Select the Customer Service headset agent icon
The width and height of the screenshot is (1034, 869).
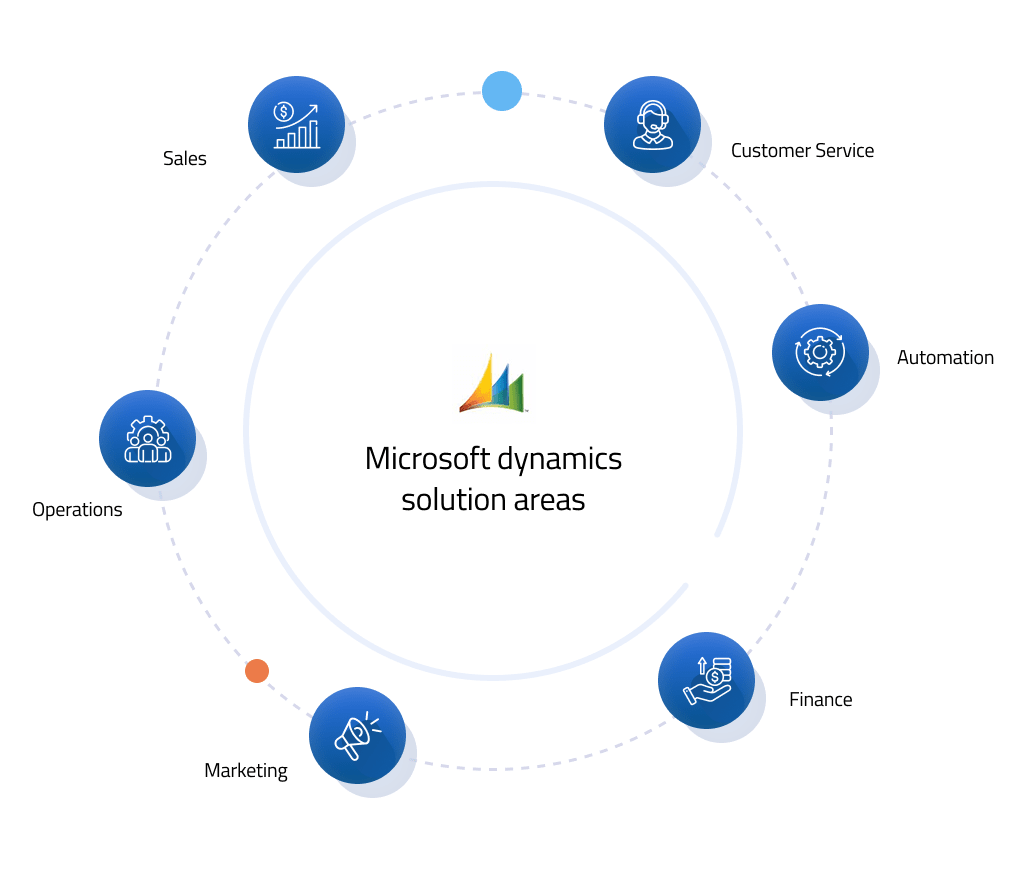click(x=652, y=125)
